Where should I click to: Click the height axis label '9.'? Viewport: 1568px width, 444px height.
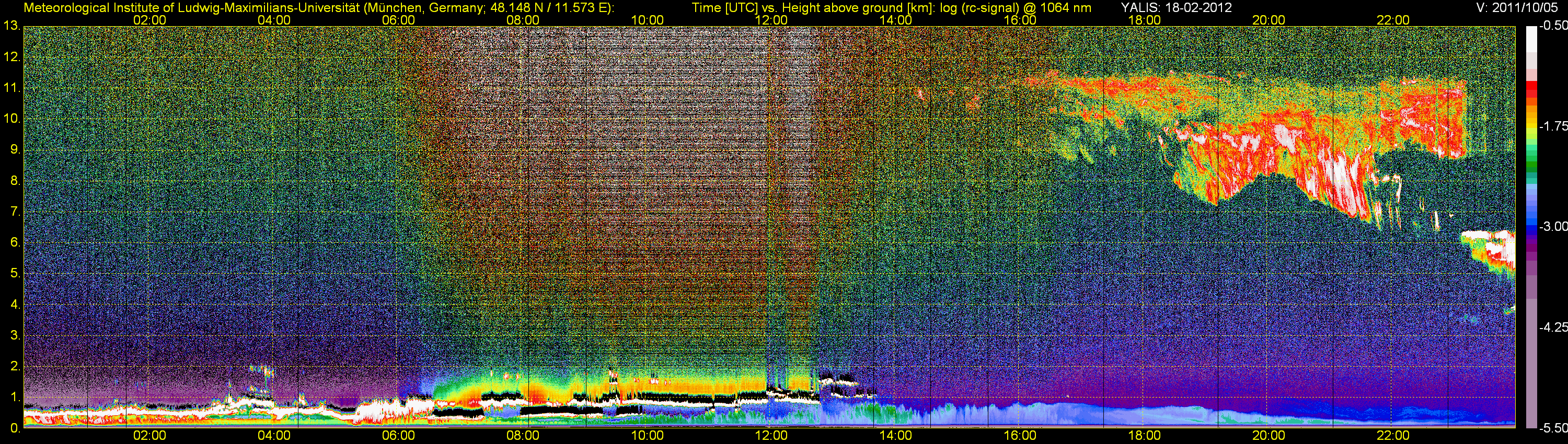[15, 149]
